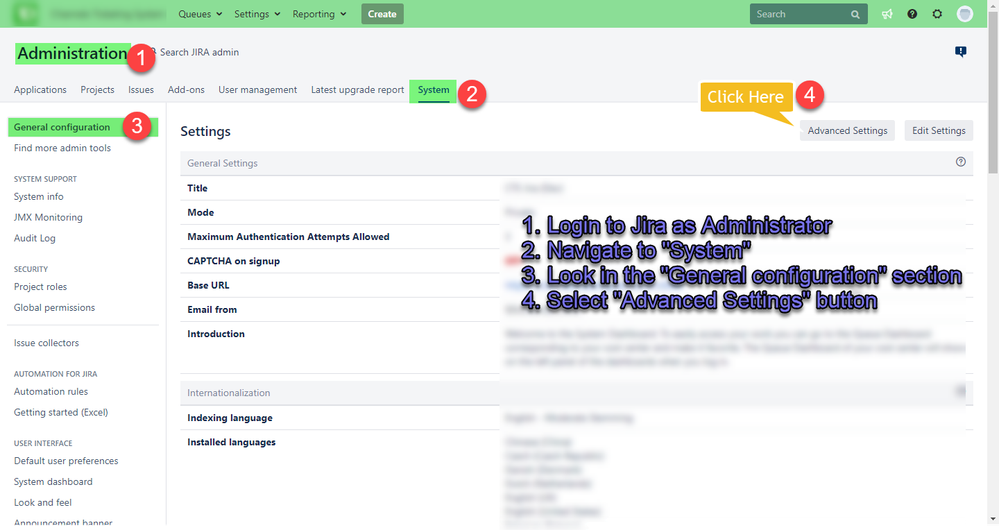999x530 pixels.
Task: Open the Latest upgrade report tab
Action: 357,90
